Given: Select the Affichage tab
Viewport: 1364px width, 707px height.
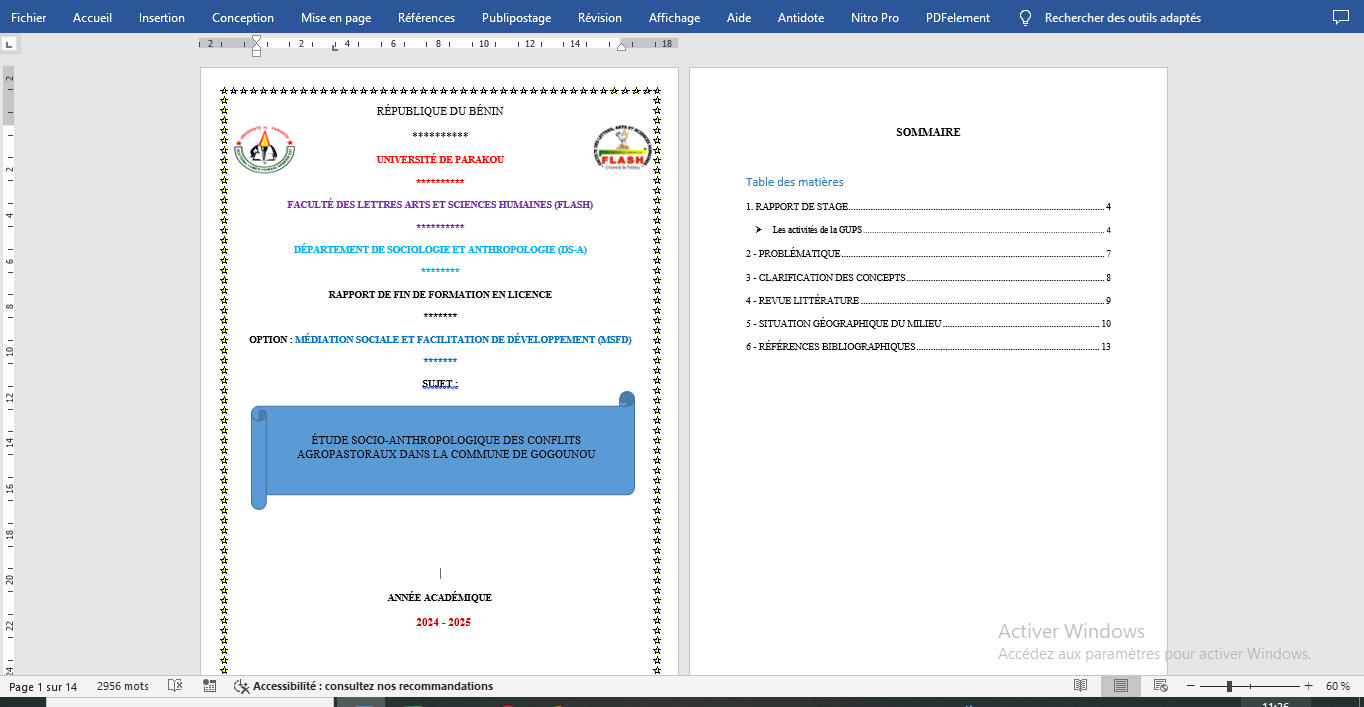Looking at the screenshot, I should (x=674, y=18).
